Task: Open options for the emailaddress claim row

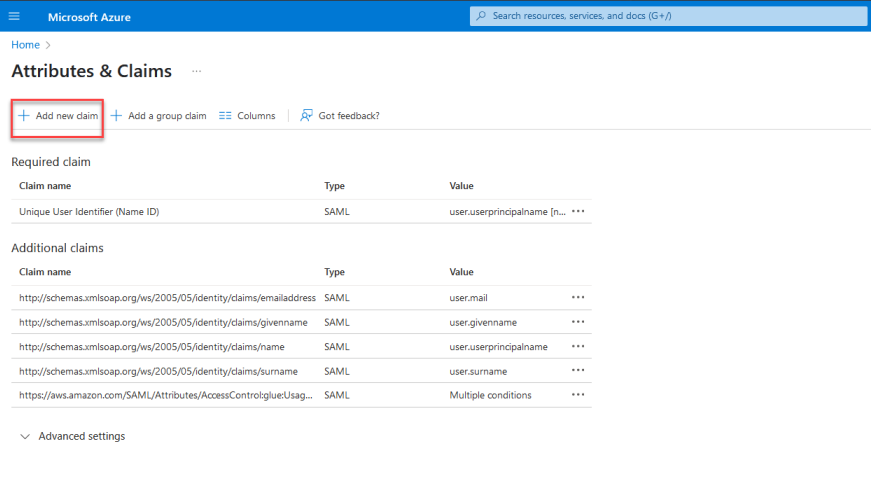Action: [x=578, y=297]
